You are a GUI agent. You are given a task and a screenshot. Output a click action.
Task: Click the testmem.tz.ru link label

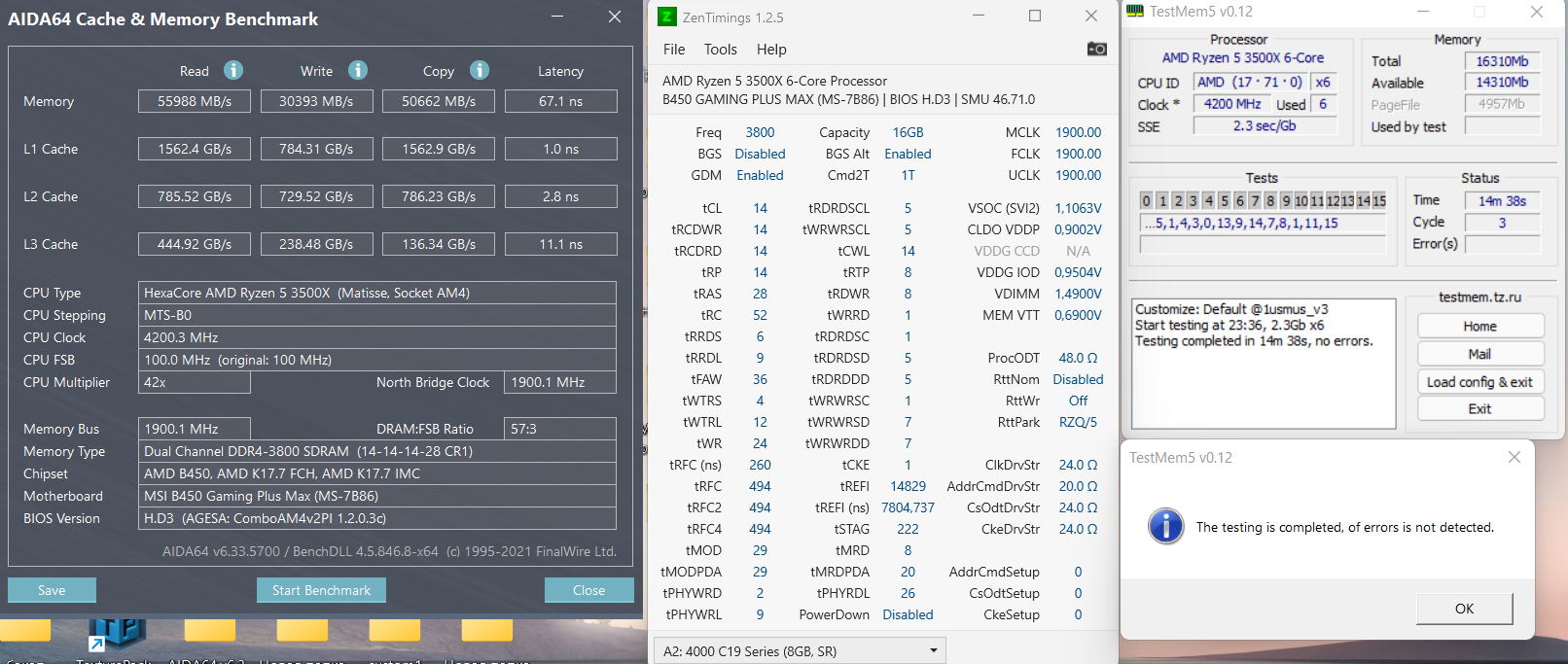pos(1479,297)
